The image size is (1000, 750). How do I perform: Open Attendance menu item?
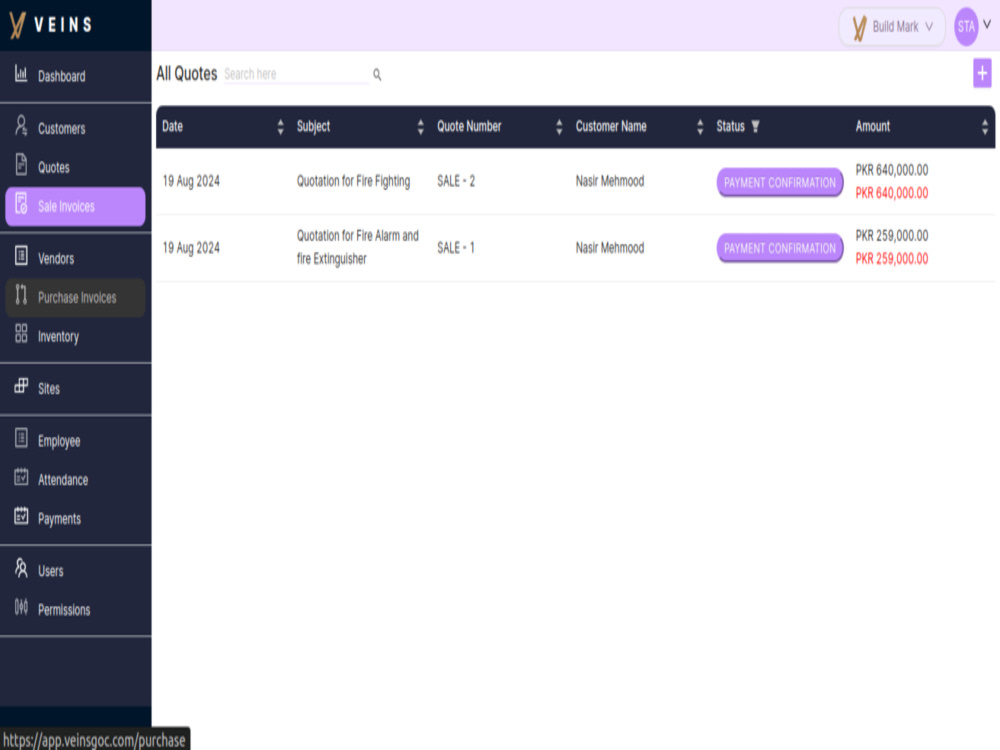[x=75, y=480]
